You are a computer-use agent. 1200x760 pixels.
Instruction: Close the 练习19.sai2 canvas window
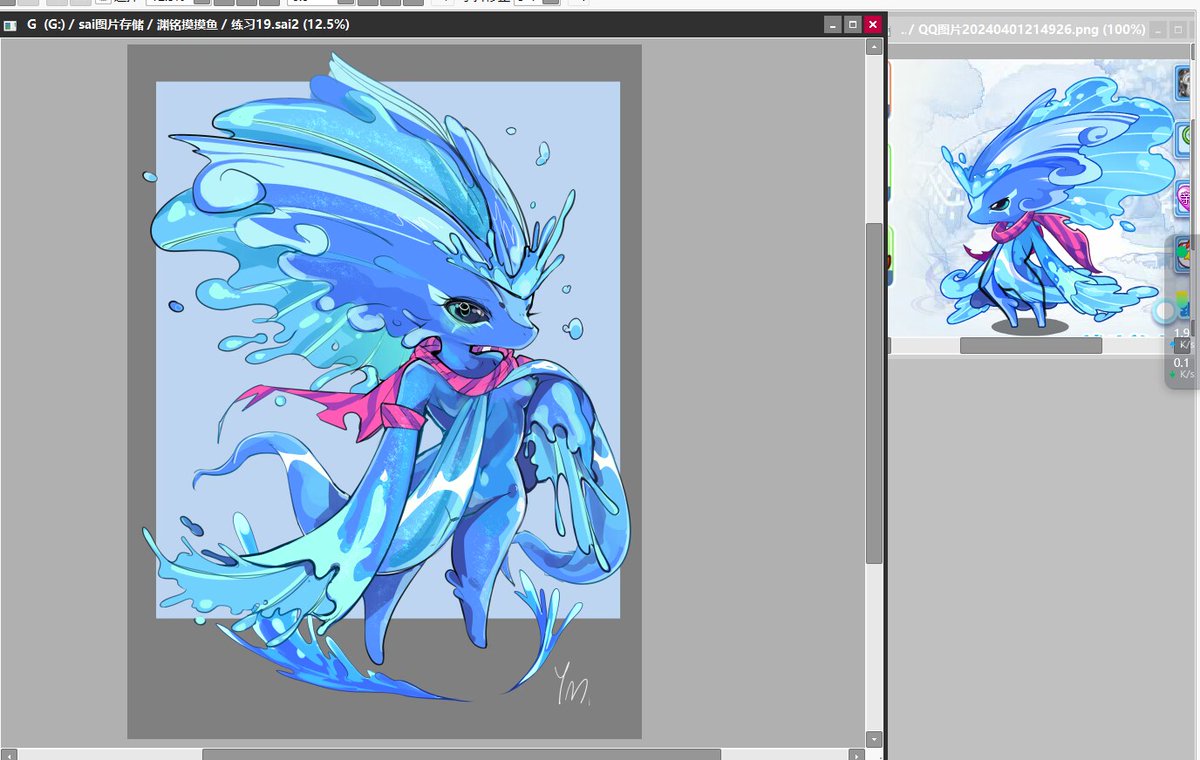click(873, 24)
